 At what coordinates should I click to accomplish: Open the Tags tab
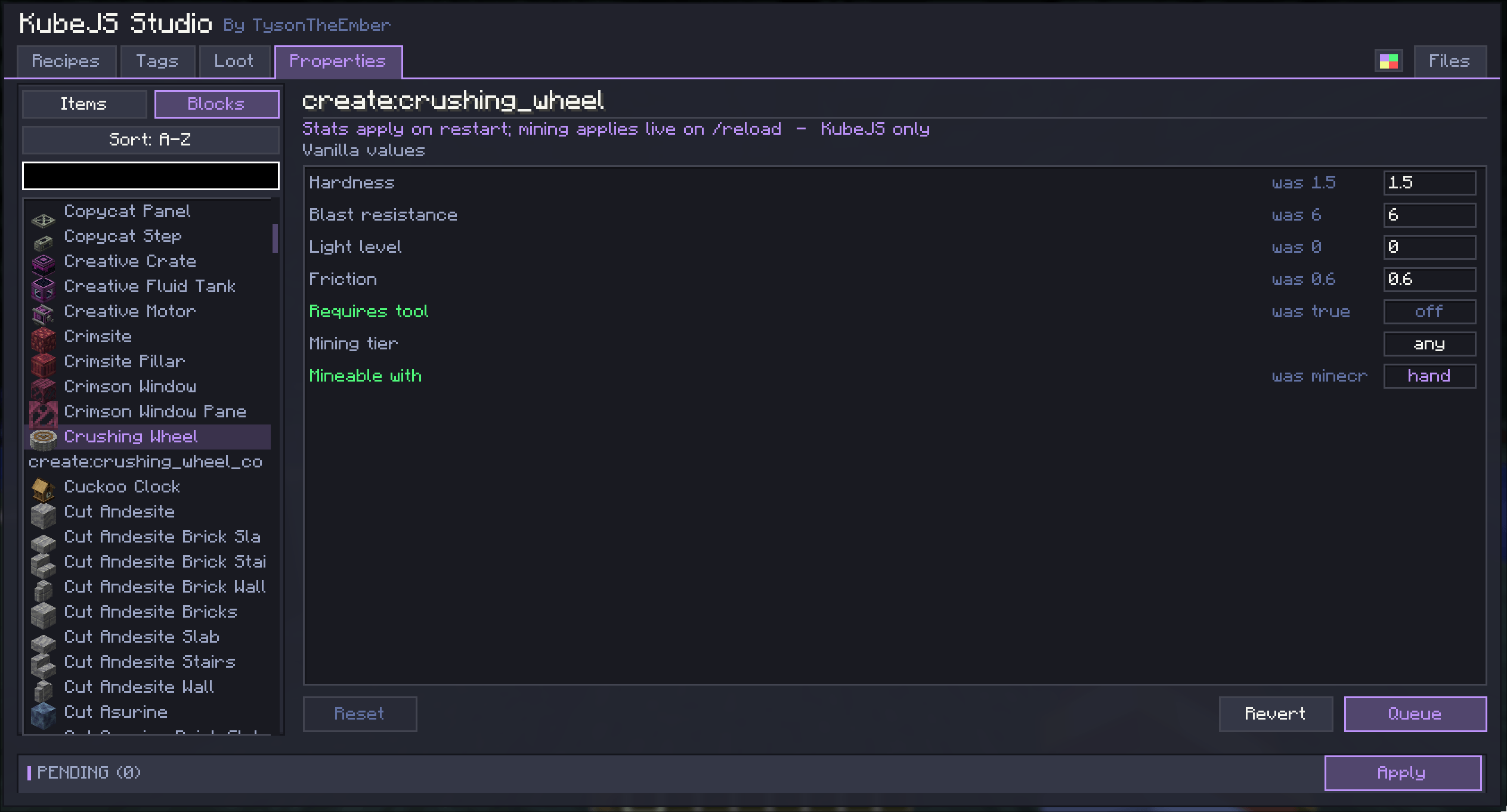157,61
